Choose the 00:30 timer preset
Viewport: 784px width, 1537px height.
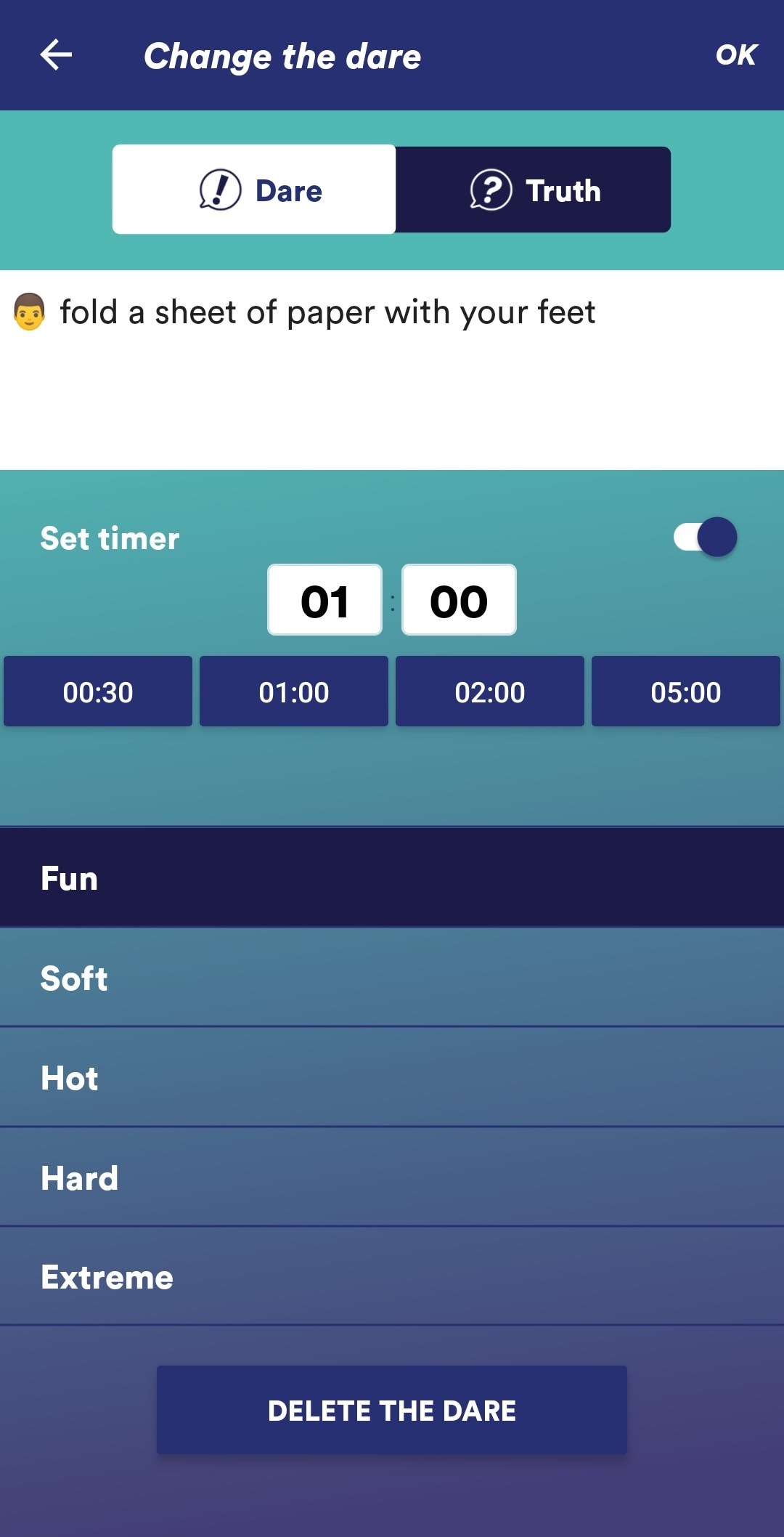click(x=98, y=692)
